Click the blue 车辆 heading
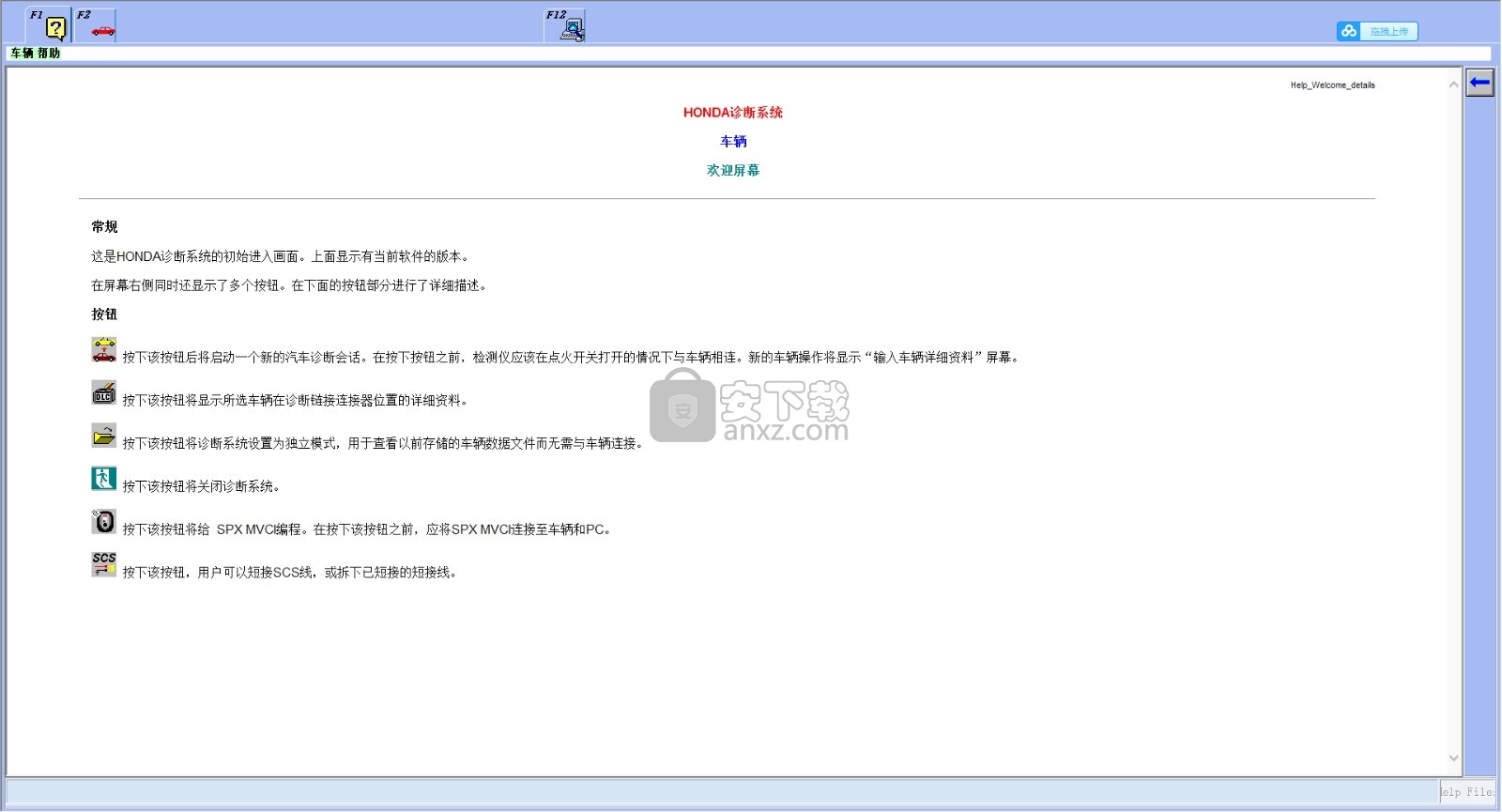The height and width of the screenshot is (812, 1502). (x=733, y=142)
